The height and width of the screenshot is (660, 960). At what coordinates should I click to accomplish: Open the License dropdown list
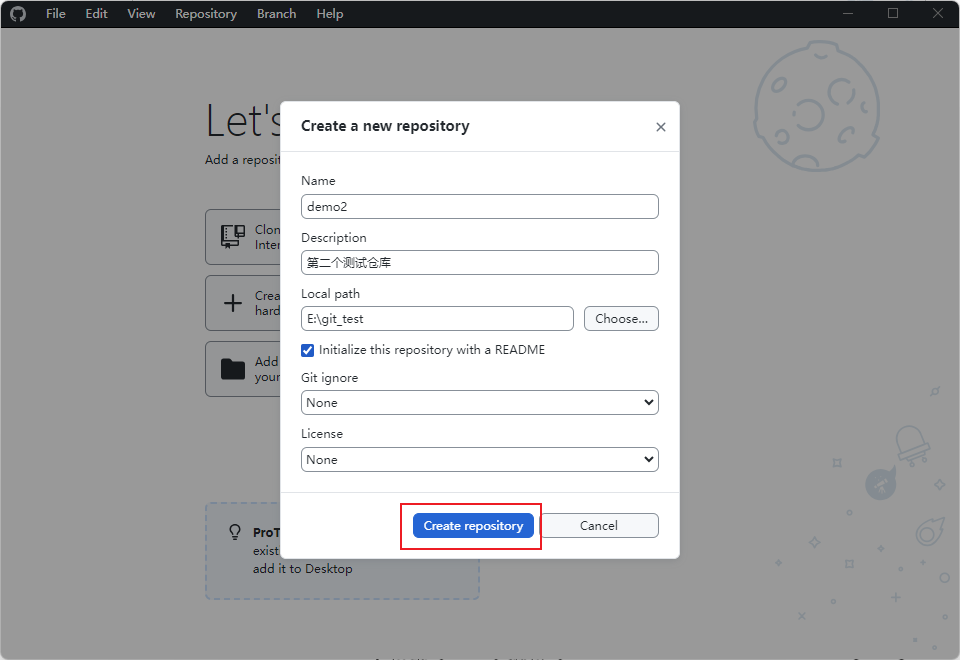pyautogui.click(x=479, y=460)
